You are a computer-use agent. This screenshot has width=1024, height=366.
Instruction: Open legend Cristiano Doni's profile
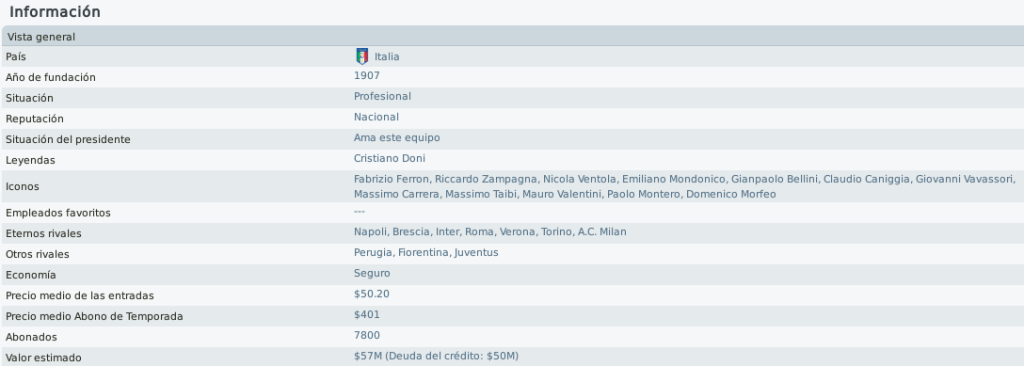(389, 158)
